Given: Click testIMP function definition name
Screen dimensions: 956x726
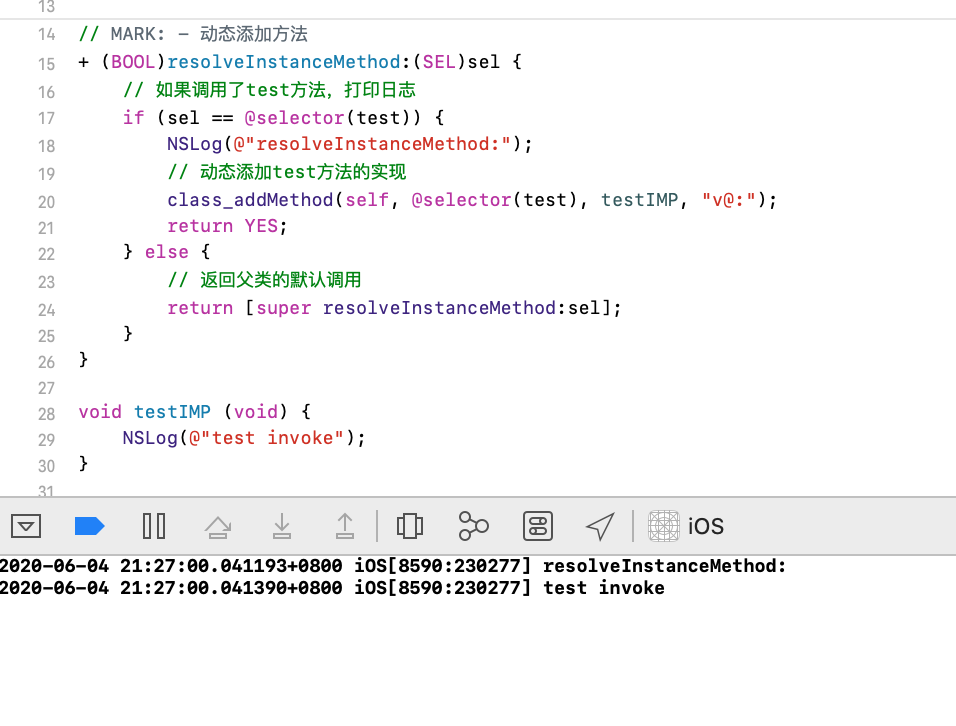Looking at the screenshot, I should click(x=173, y=412).
